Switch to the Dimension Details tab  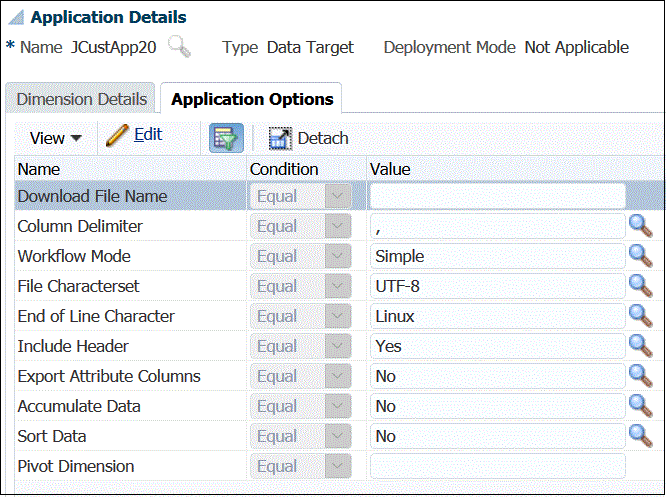pyautogui.click(x=79, y=99)
